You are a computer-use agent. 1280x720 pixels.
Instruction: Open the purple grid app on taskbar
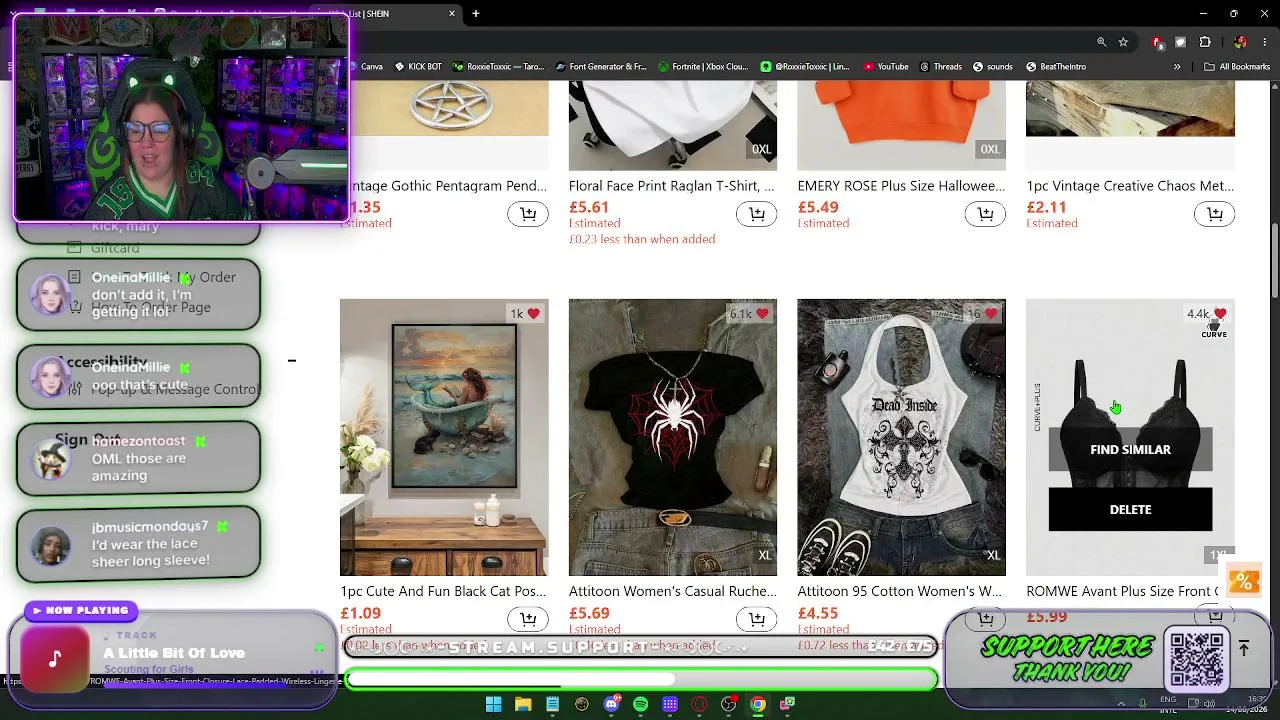[x=670, y=704]
